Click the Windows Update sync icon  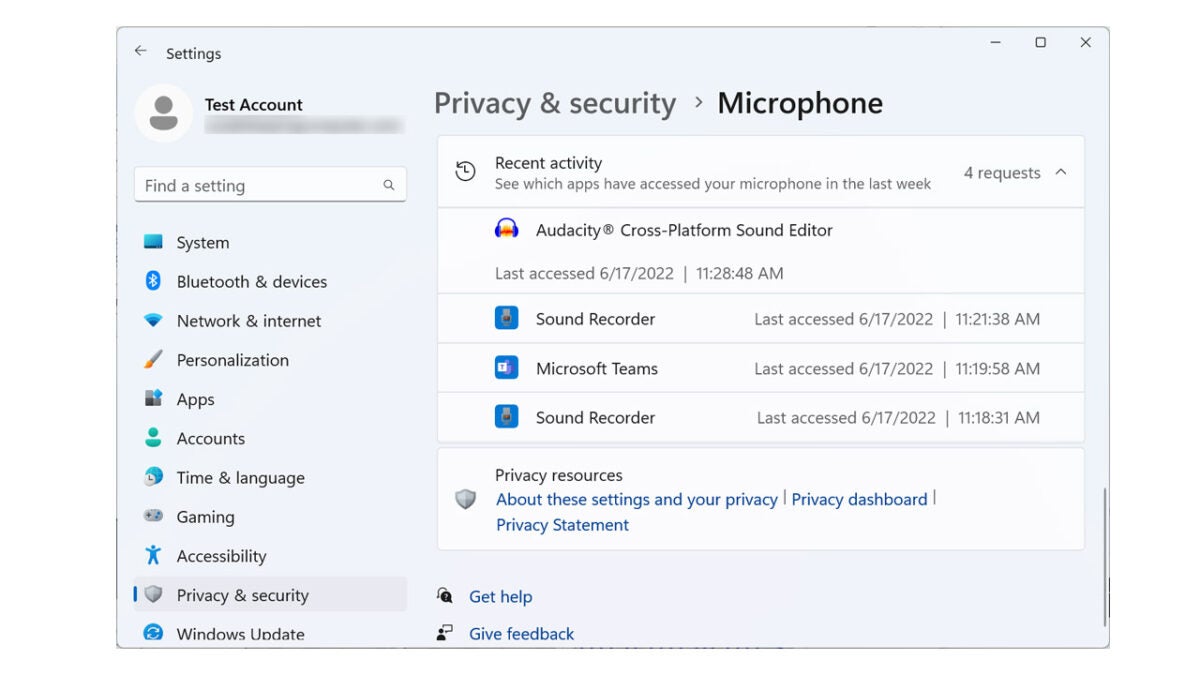(x=153, y=633)
